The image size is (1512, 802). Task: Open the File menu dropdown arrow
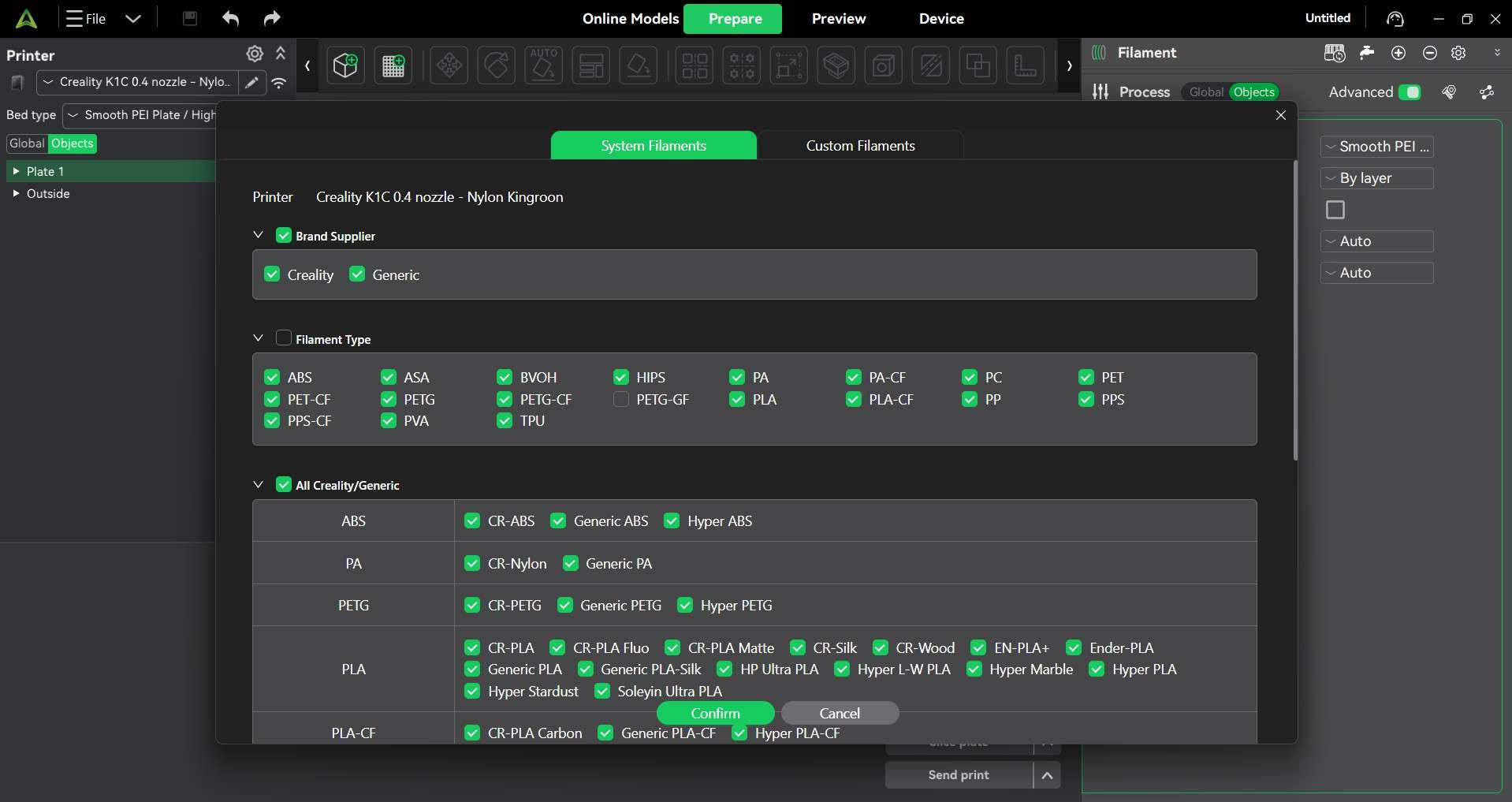coord(133,18)
